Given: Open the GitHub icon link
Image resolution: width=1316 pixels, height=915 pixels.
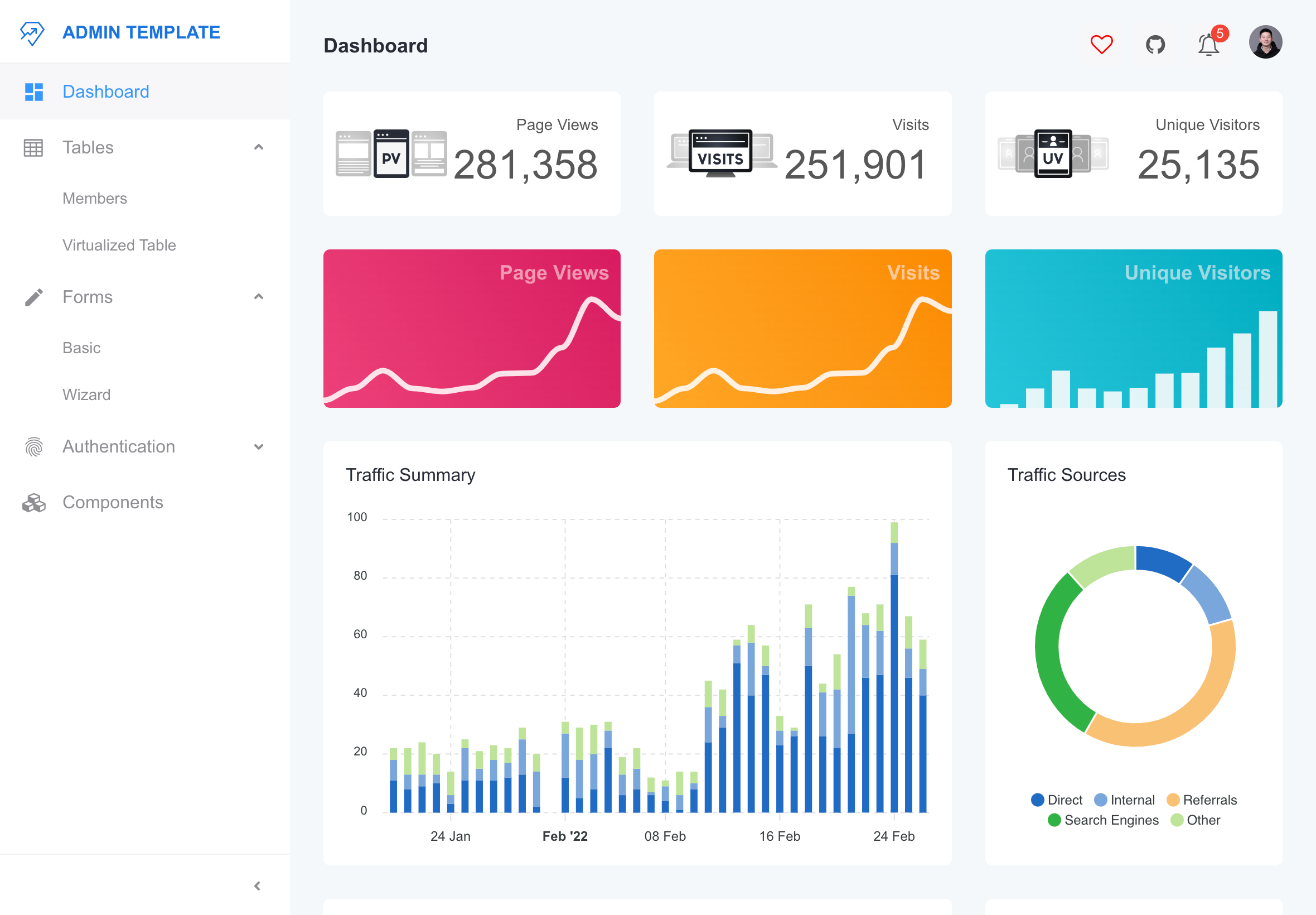Looking at the screenshot, I should (1154, 44).
